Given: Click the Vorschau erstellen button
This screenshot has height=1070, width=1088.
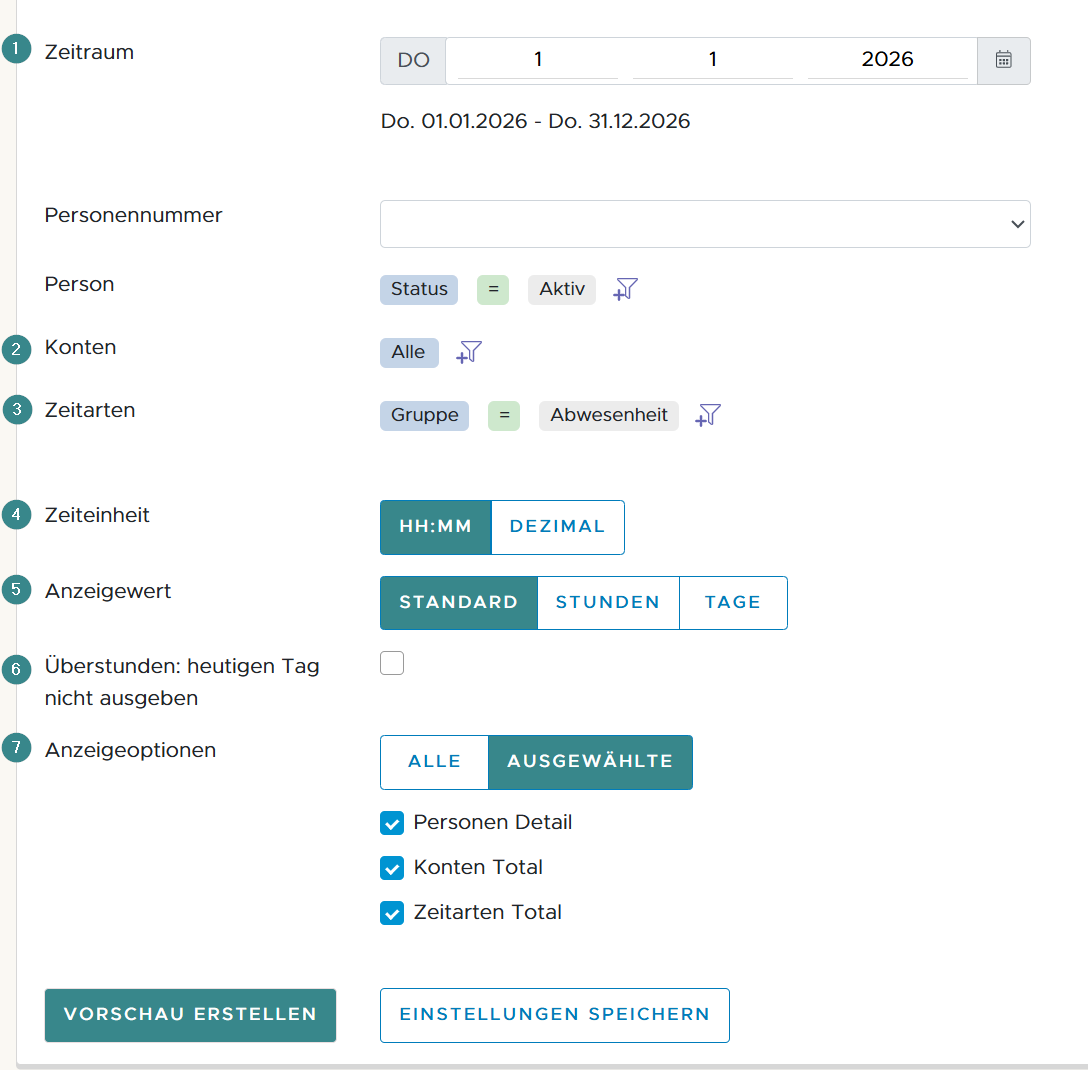Looking at the screenshot, I should click(190, 1015).
